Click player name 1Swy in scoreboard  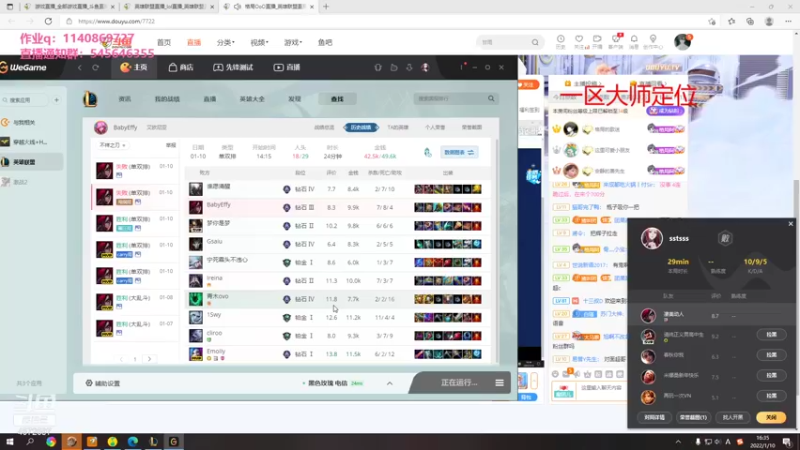pyautogui.click(x=214, y=315)
